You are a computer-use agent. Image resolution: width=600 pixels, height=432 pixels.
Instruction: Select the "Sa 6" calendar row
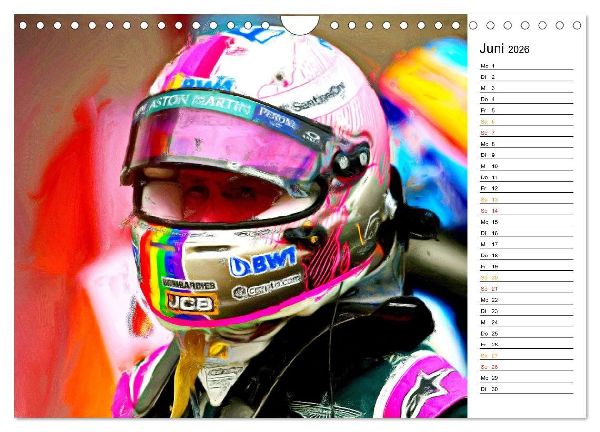pos(527,121)
